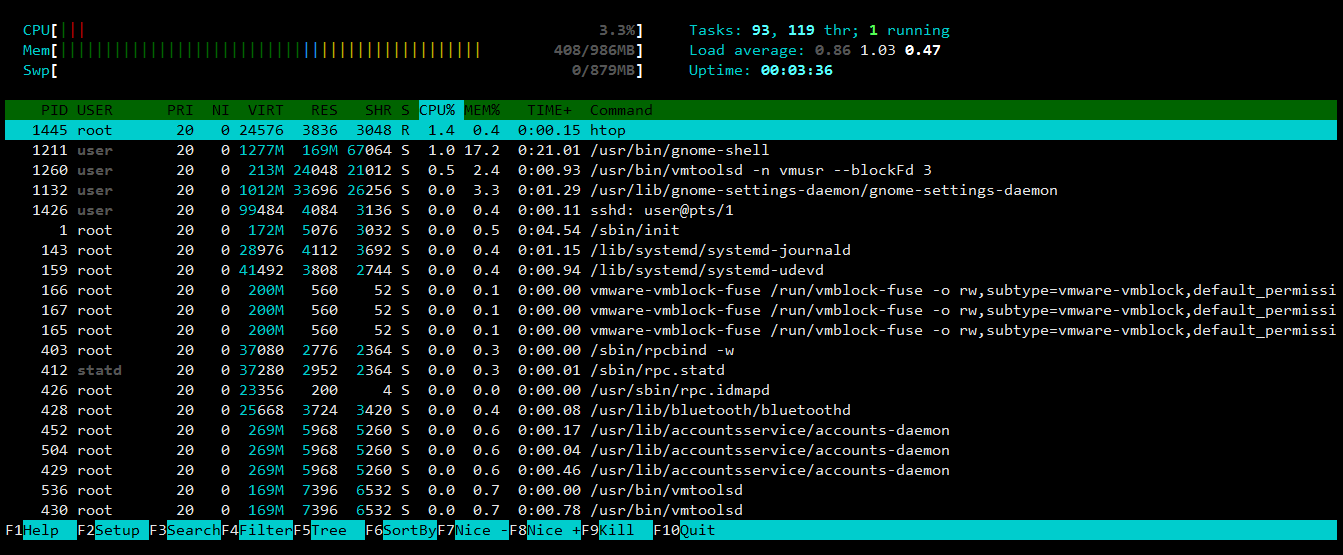1343x555 pixels.
Task: Select F3 Search in the bottom bar
Action: 185,530
